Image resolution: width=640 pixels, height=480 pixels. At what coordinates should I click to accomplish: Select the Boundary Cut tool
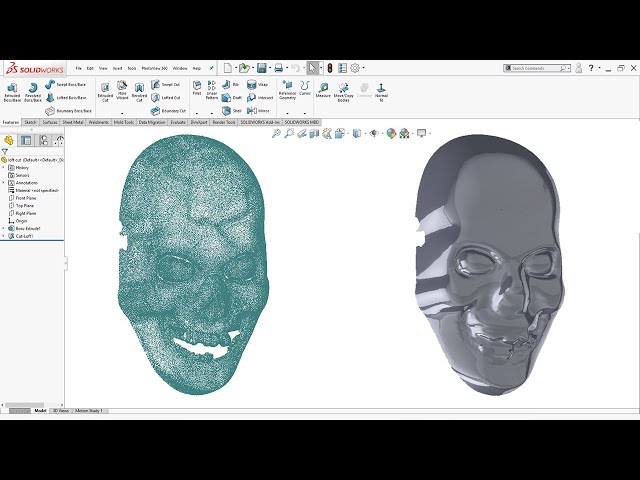click(x=168, y=111)
